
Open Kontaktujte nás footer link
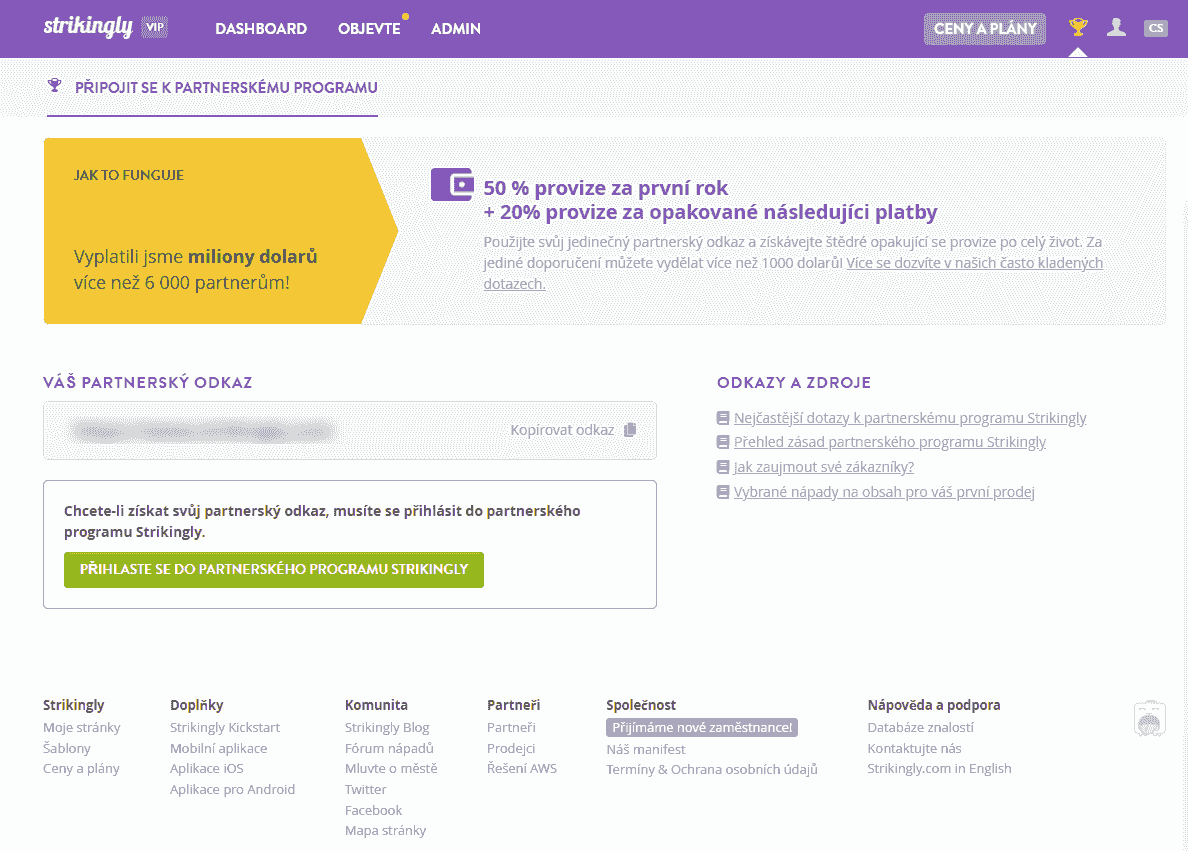(914, 748)
